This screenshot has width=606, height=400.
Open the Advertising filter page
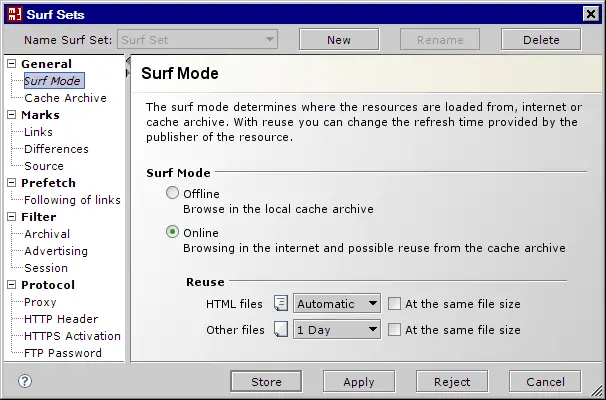[56, 251]
